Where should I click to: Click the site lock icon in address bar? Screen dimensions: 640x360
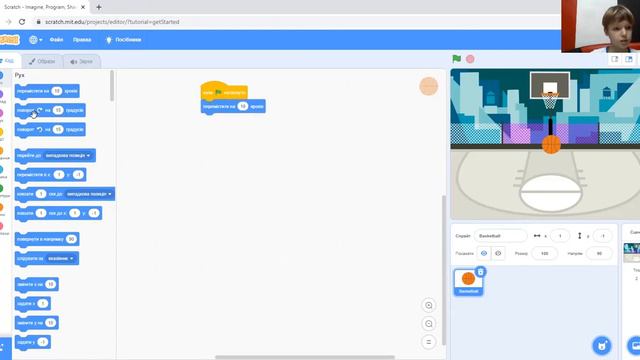pos(38,22)
